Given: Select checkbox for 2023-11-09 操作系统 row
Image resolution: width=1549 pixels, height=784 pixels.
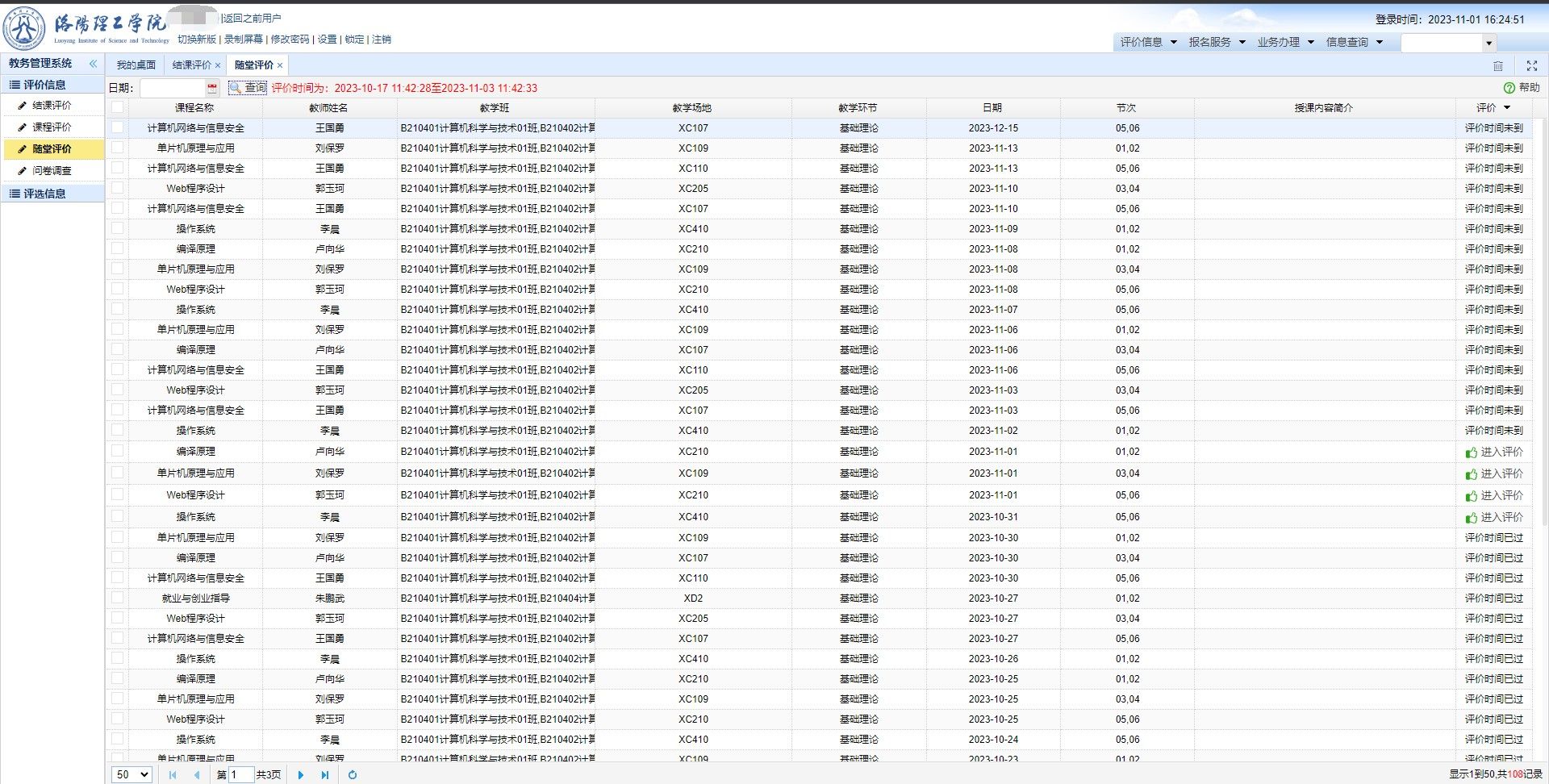Looking at the screenshot, I should tap(118, 228).
